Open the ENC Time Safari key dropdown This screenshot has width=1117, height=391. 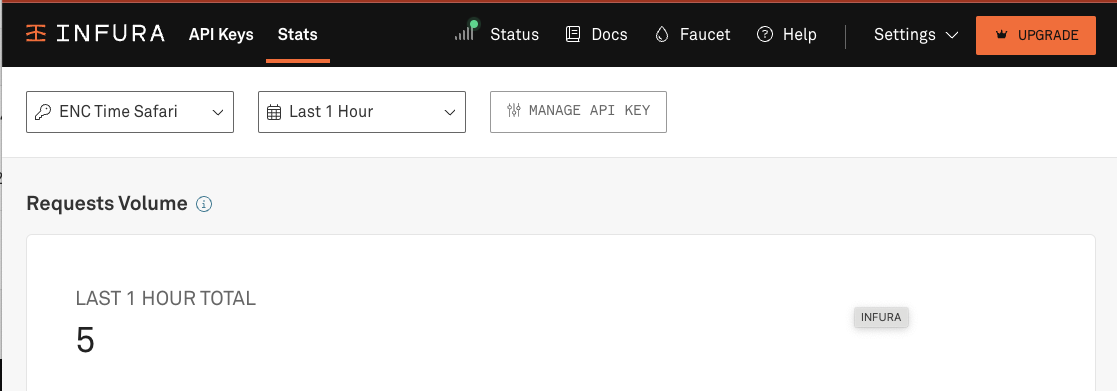(x=130, y=112)
